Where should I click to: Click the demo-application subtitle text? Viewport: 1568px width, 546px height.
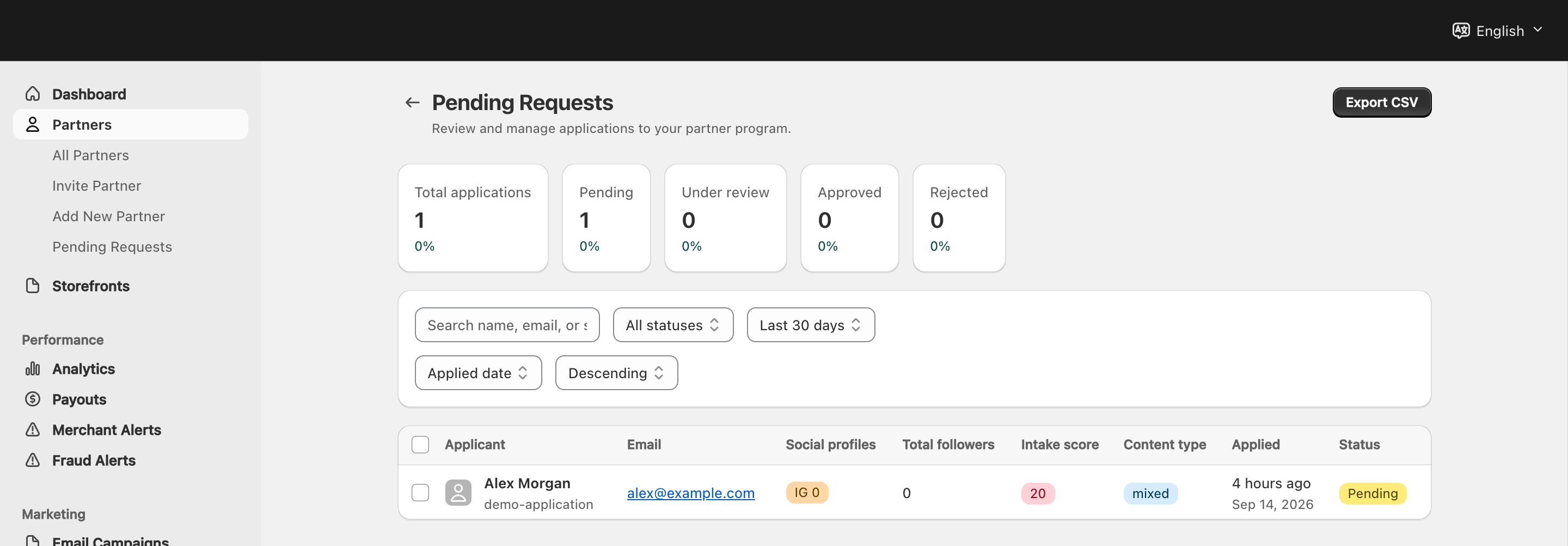(538, 505)
